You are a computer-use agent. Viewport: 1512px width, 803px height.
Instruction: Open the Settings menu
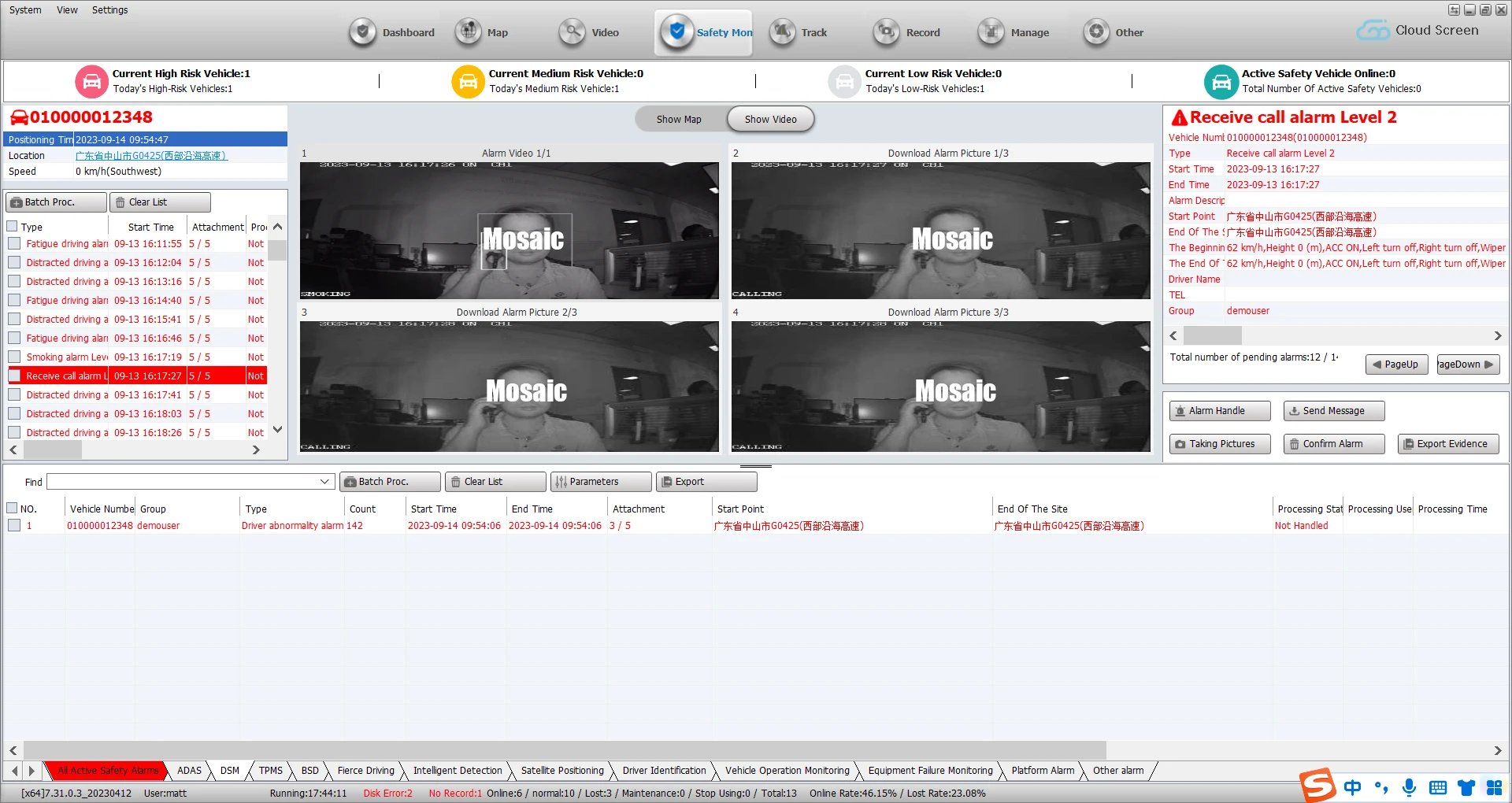[x=109, y=10]
